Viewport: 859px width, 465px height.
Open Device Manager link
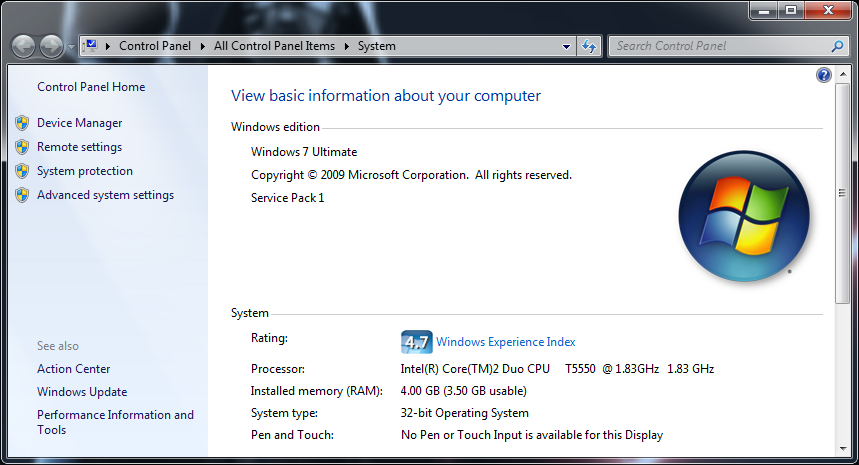[x=79, y=123]
